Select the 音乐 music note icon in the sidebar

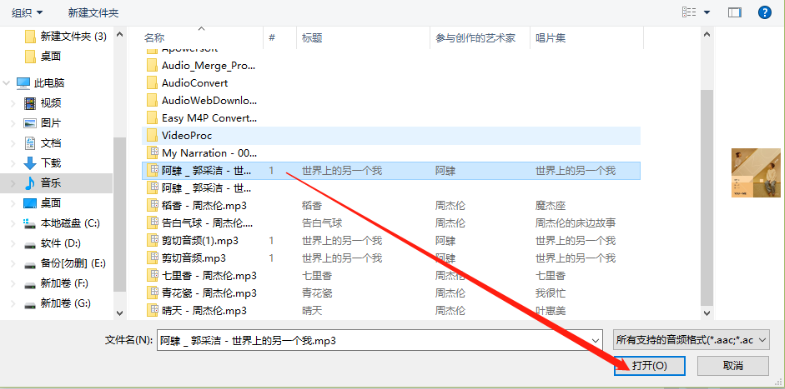pyautogui.click(x=30, y=183)
